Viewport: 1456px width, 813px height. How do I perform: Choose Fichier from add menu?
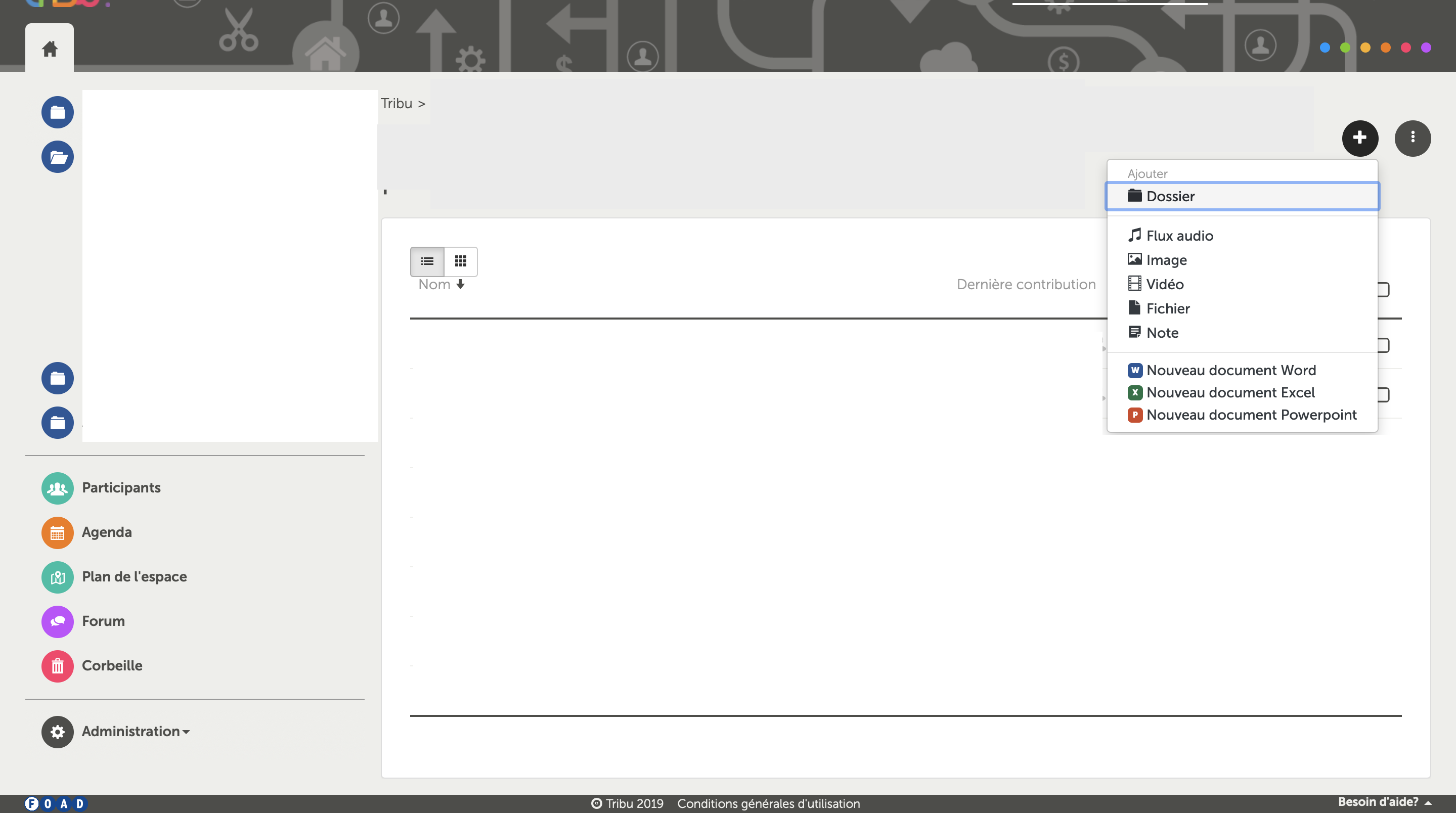coord(1243,308)
